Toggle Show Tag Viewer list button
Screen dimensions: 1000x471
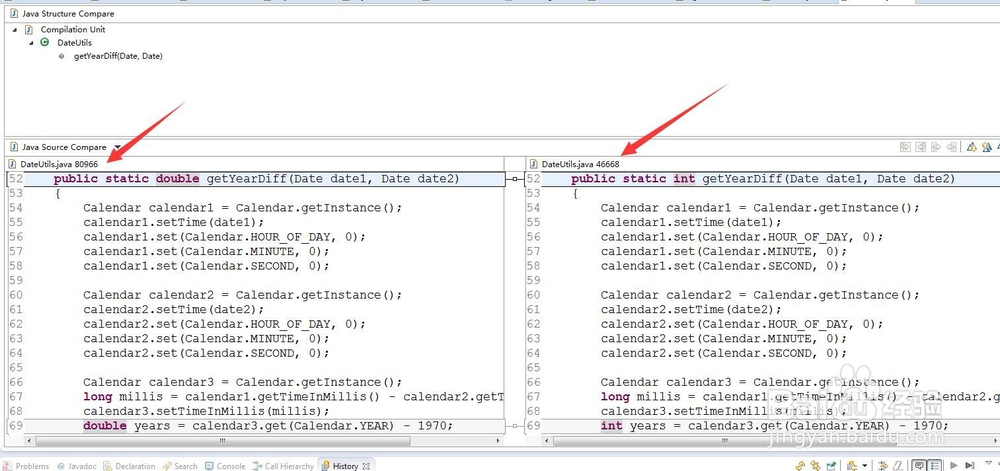(934, 466)
